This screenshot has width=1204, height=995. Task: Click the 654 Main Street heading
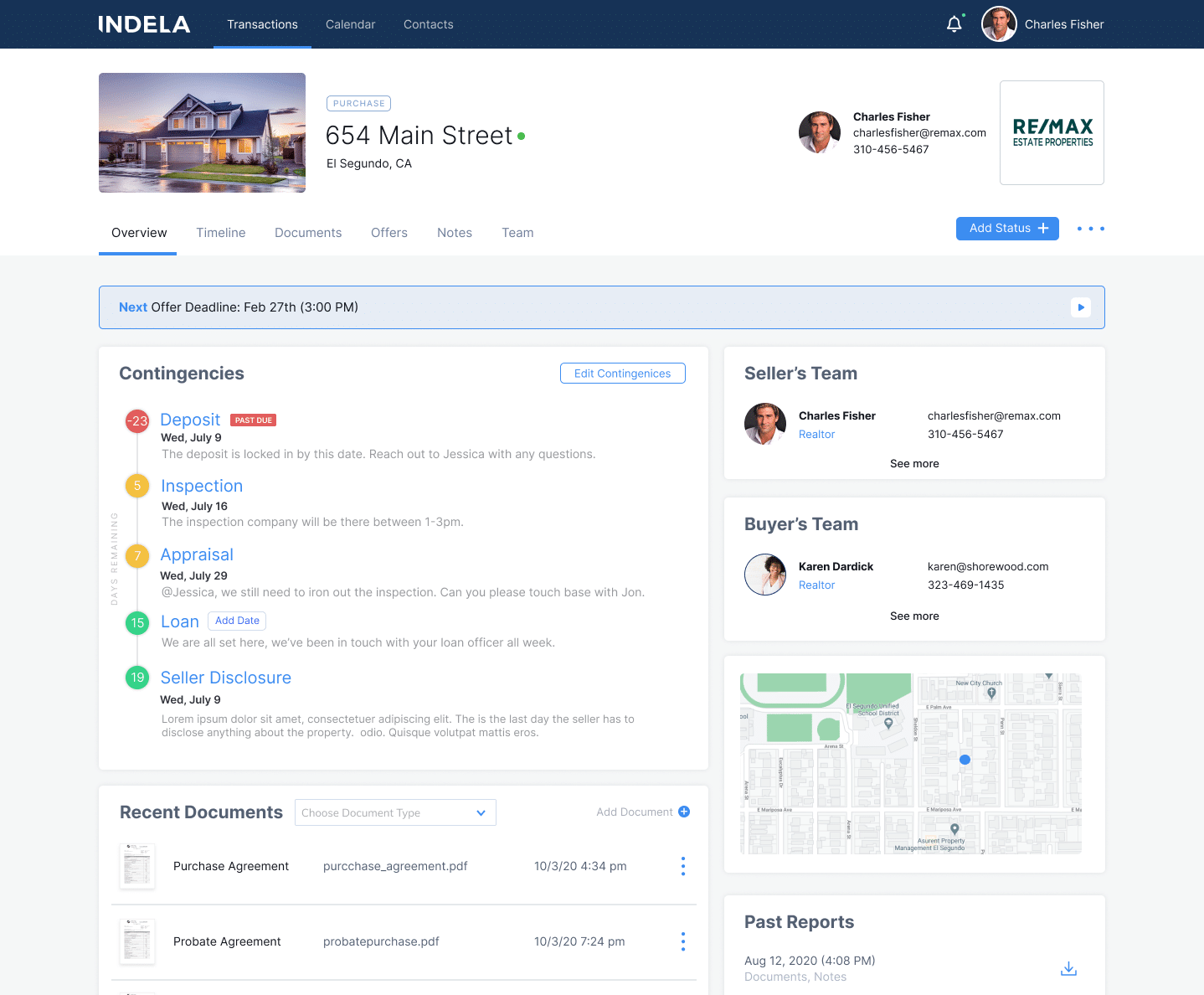point(419,135)
